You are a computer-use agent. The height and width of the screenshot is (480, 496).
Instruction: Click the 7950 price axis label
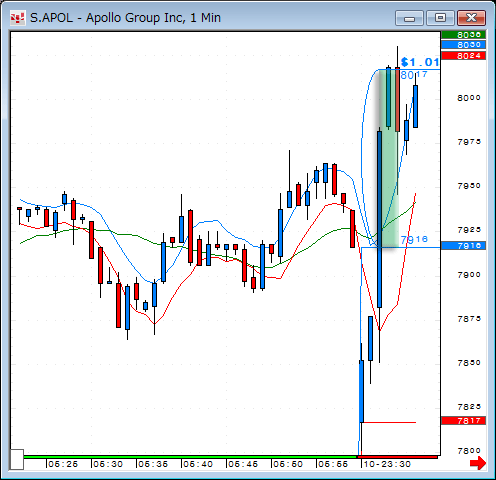pos(469,186)
